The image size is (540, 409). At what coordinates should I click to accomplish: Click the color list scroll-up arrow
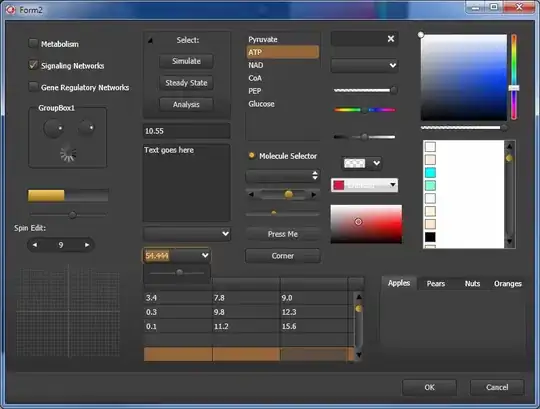(x=509, y=146)
